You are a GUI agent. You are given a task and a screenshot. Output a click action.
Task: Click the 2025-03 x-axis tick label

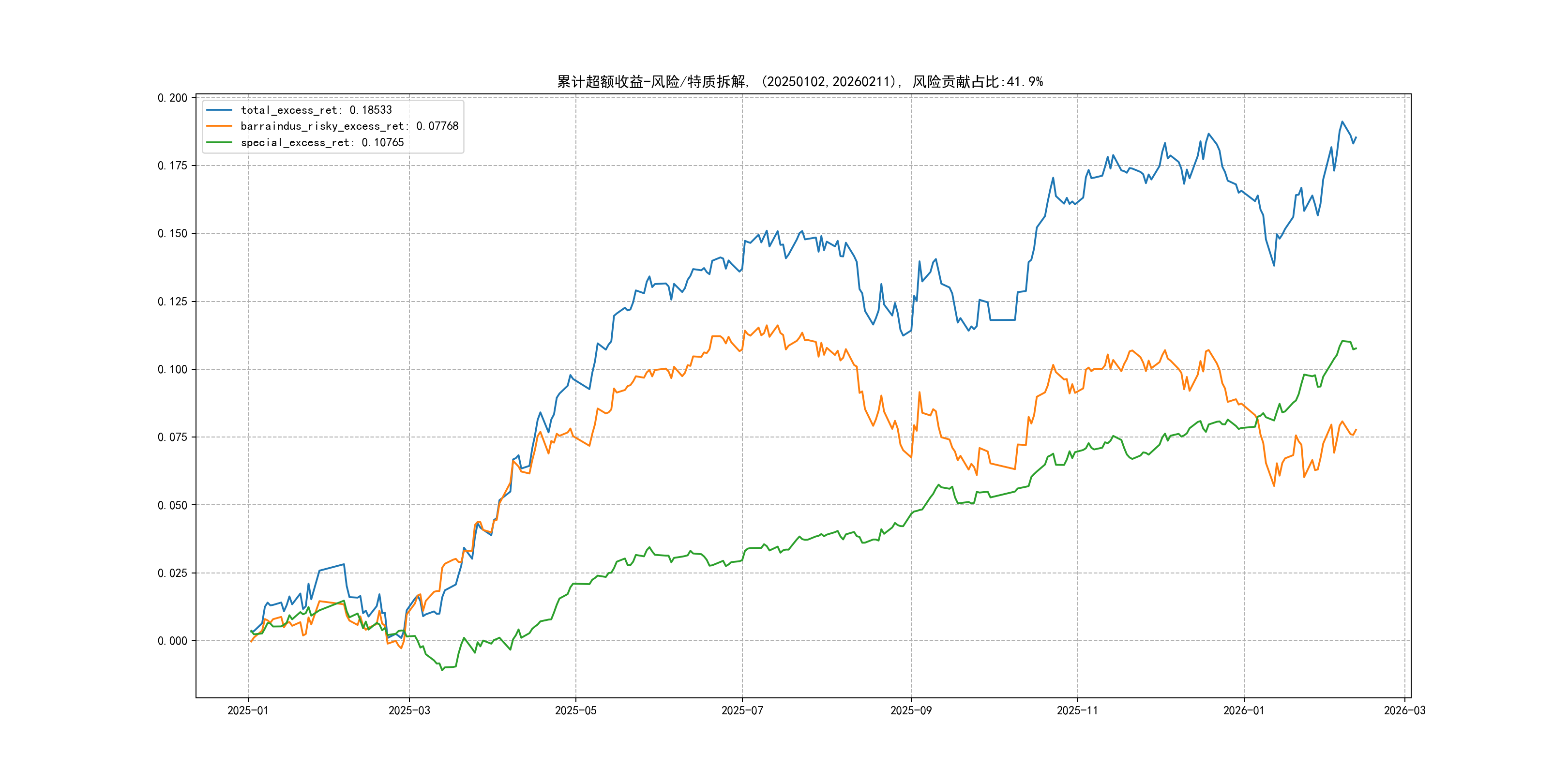(409, 710)
